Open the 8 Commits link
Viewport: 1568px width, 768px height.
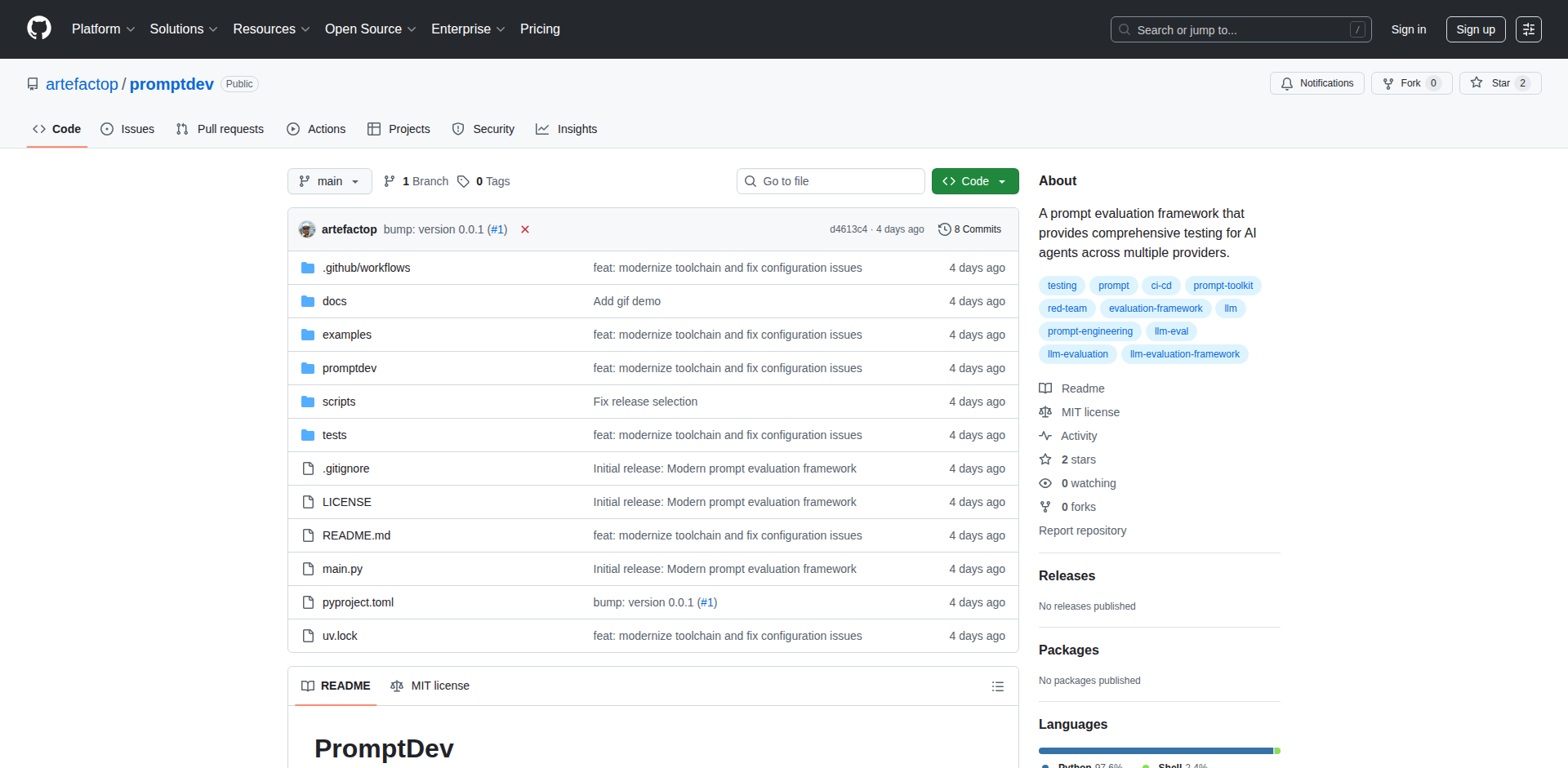(x=969, y=229)
